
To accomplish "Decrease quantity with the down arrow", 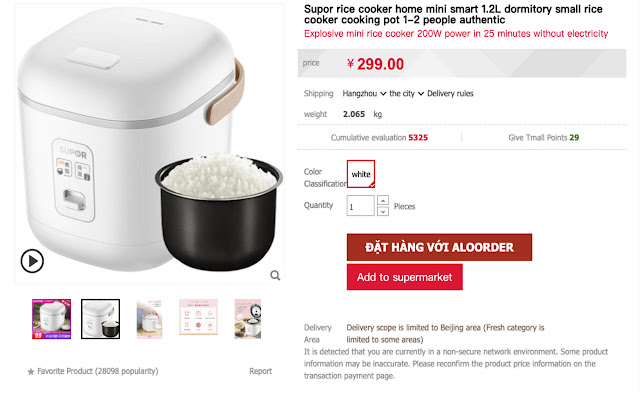I will click(x=383, y=211).
